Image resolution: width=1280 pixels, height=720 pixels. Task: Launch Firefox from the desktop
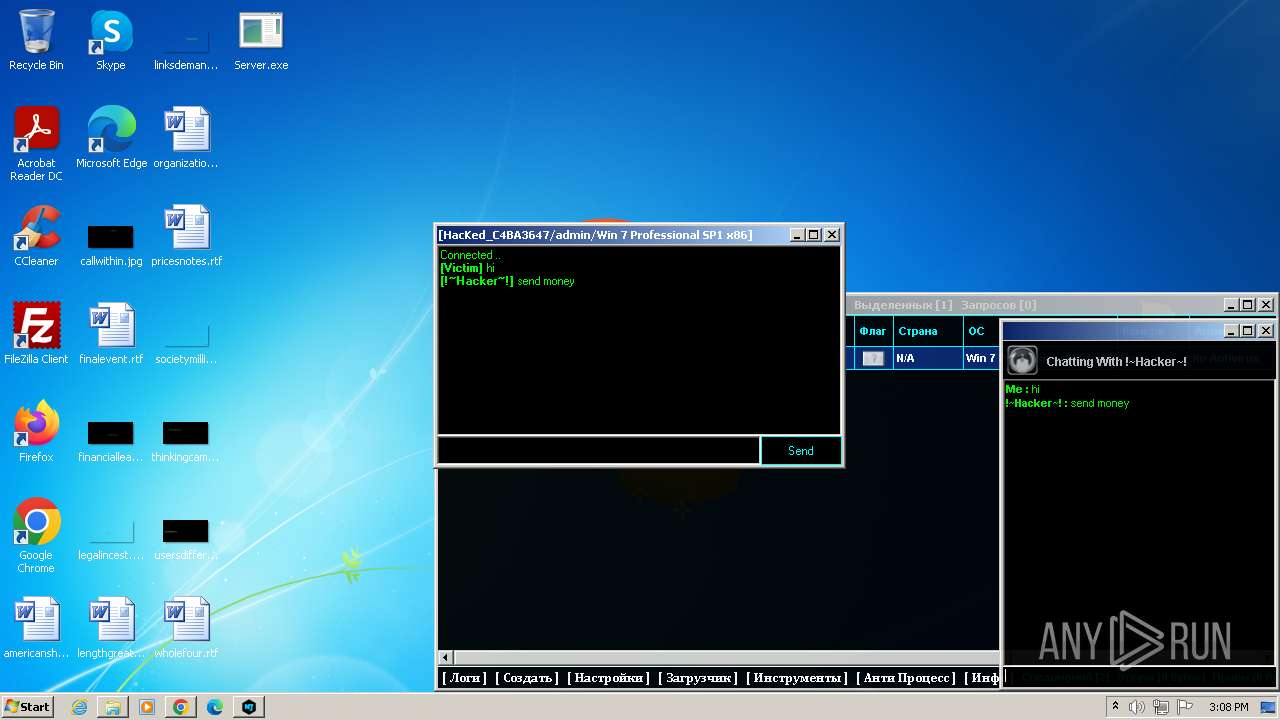coord(36,432)
